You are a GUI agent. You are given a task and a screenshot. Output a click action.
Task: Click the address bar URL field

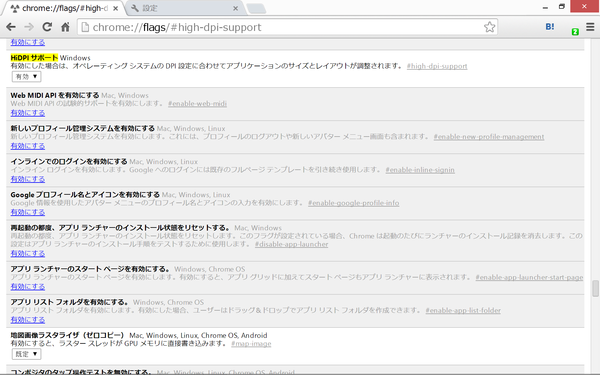click(x=287, y=27)
